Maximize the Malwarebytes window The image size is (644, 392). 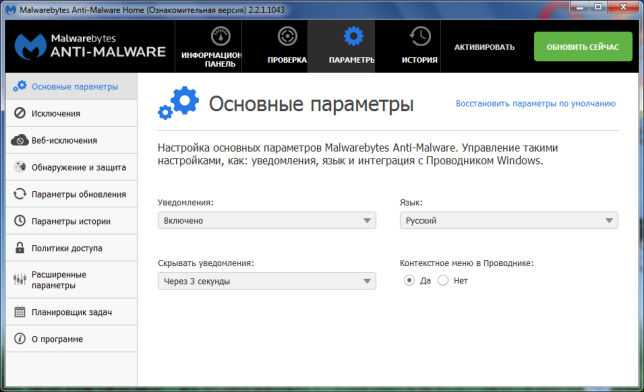(x=598, y=7)
